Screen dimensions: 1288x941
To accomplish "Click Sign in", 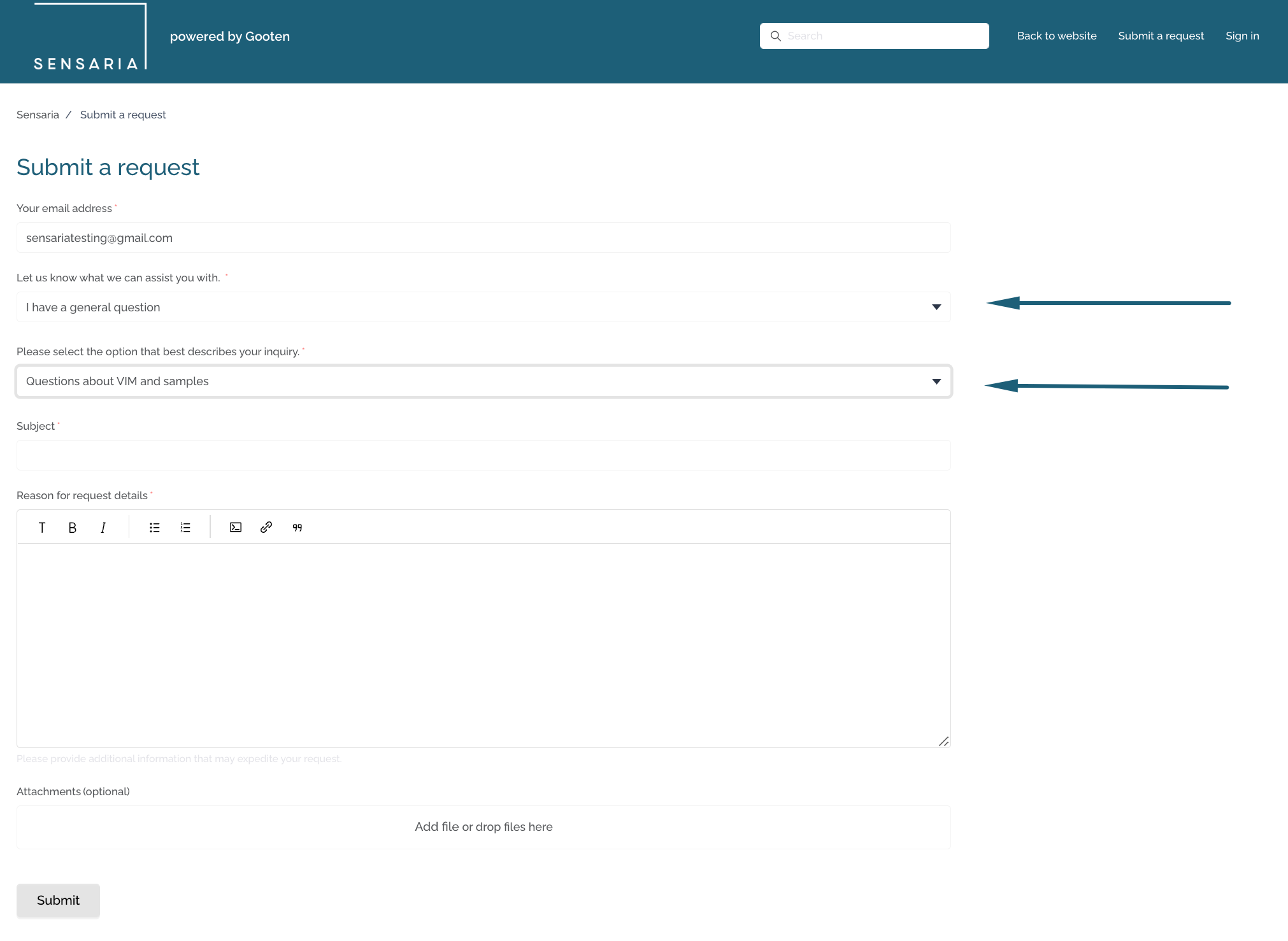I will coord(1242,36).
